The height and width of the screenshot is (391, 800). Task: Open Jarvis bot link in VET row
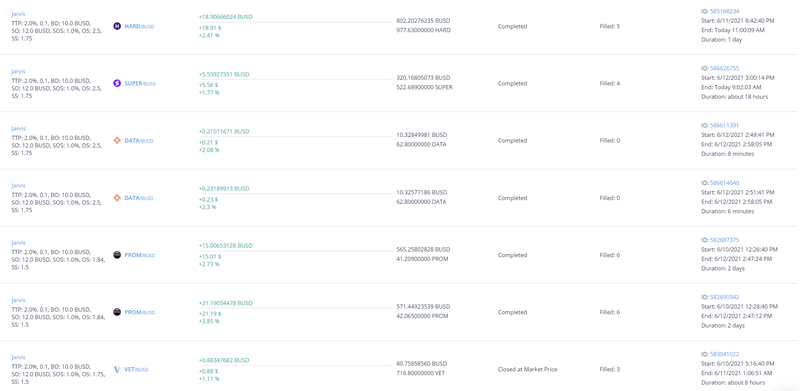[18, 357]
